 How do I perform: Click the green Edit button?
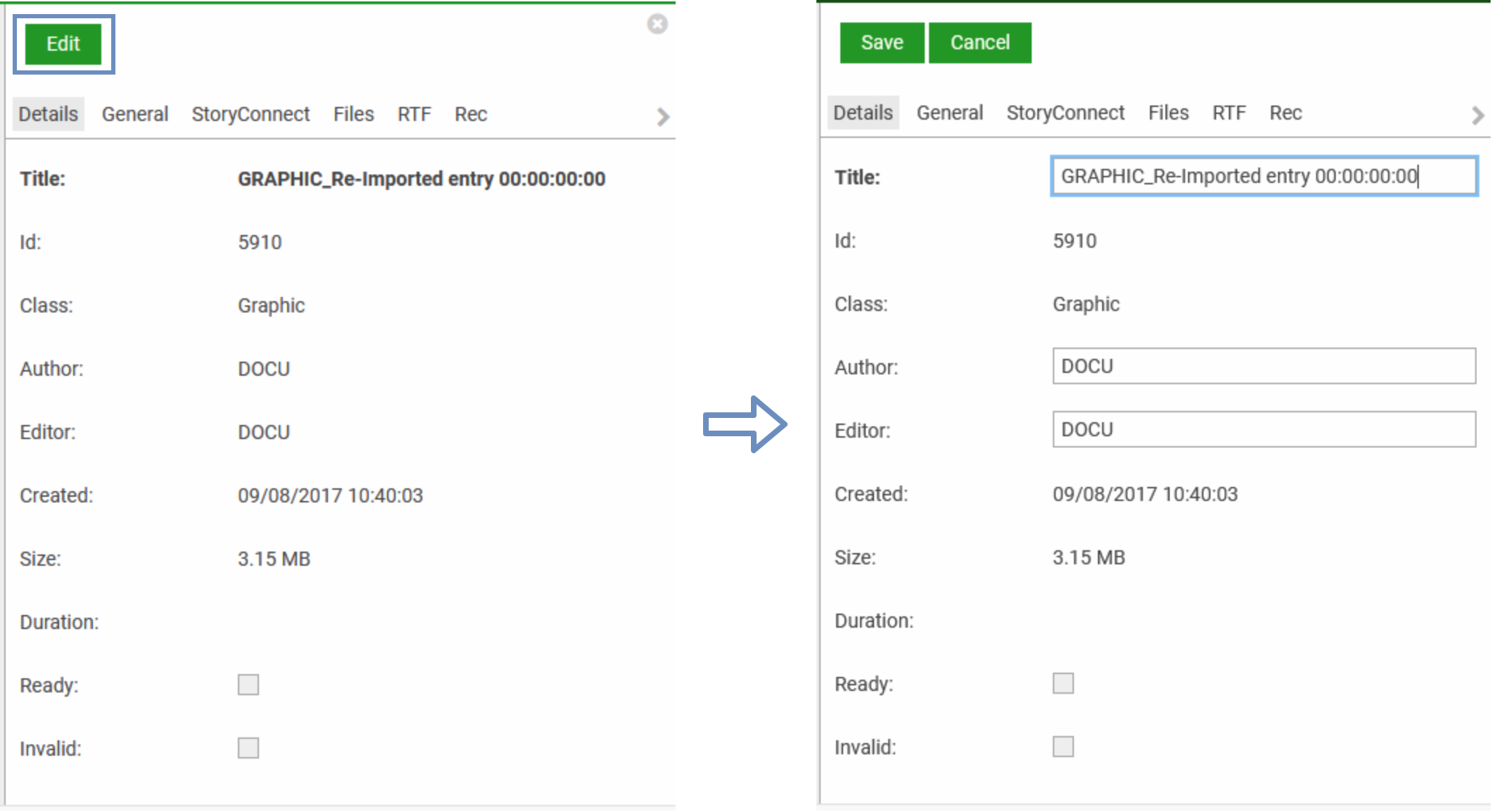pyautogui.click(x=63, y=44)
